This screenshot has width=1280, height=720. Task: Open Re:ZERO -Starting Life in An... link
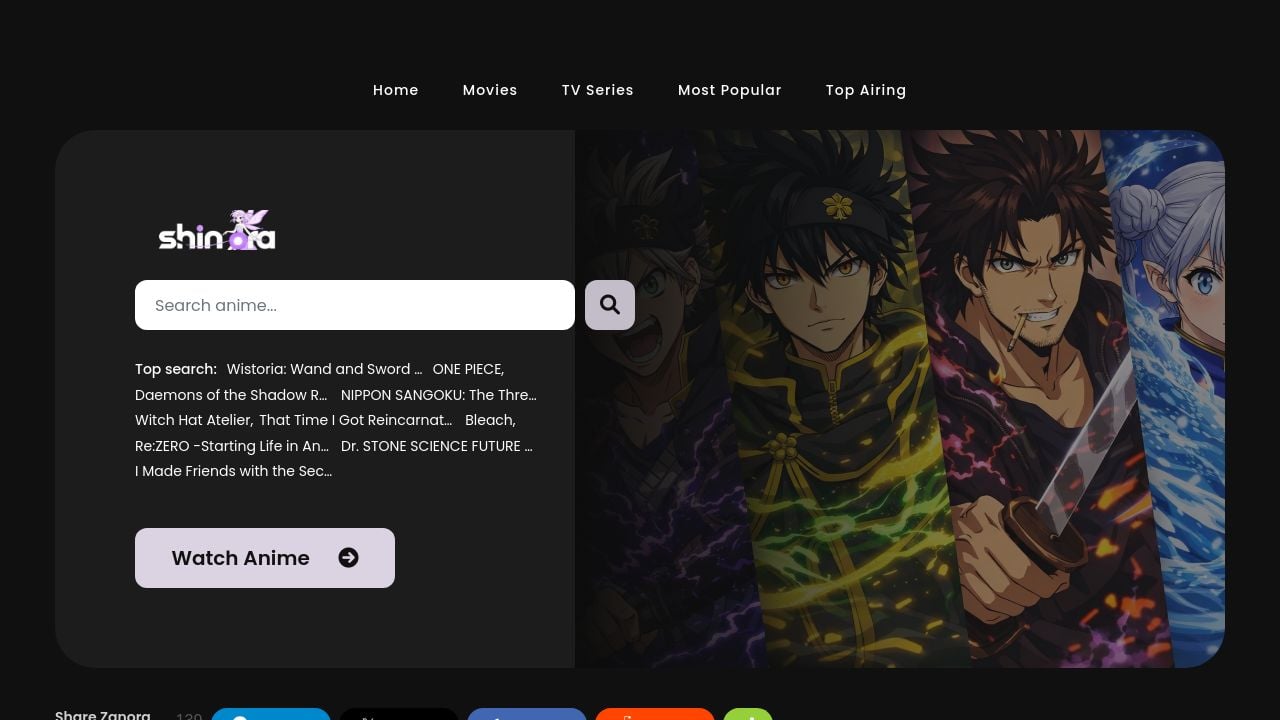pos(232,446)
